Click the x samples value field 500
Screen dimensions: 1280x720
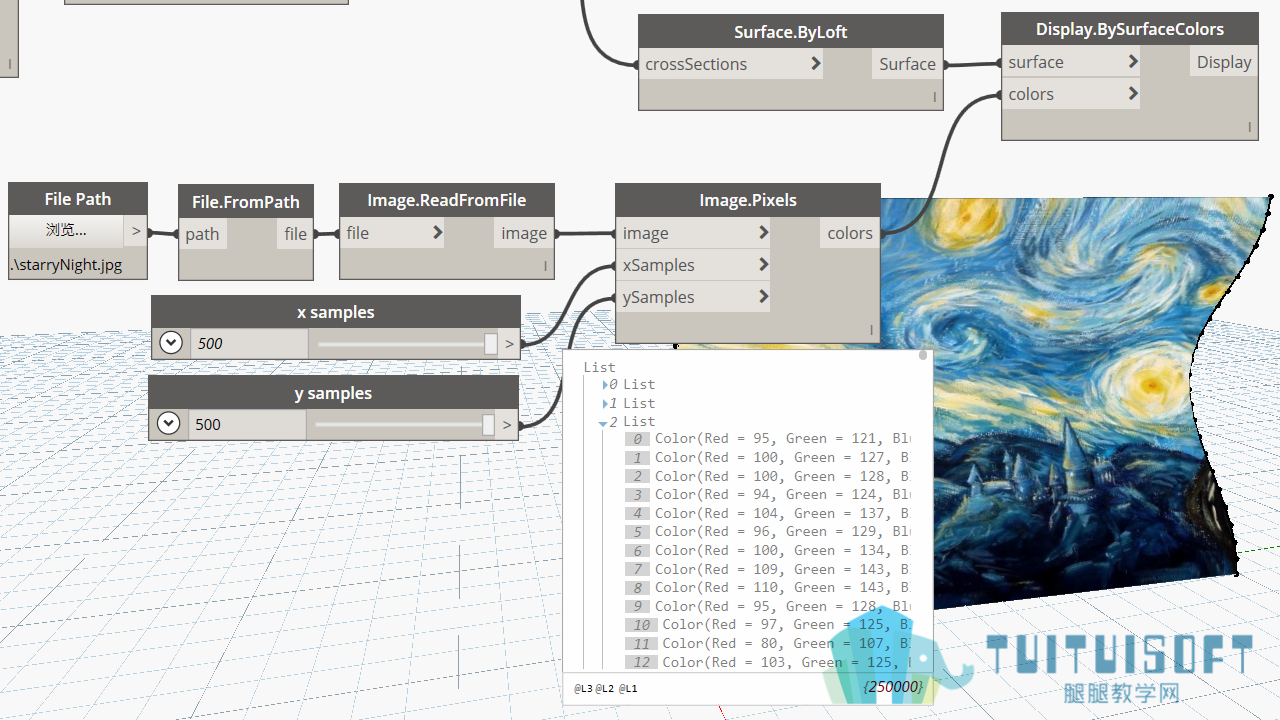click(249, 343)
